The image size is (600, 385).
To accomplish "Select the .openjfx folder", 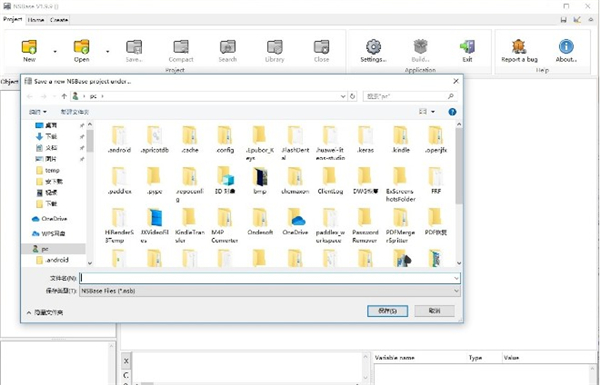I will coord(436,139).
